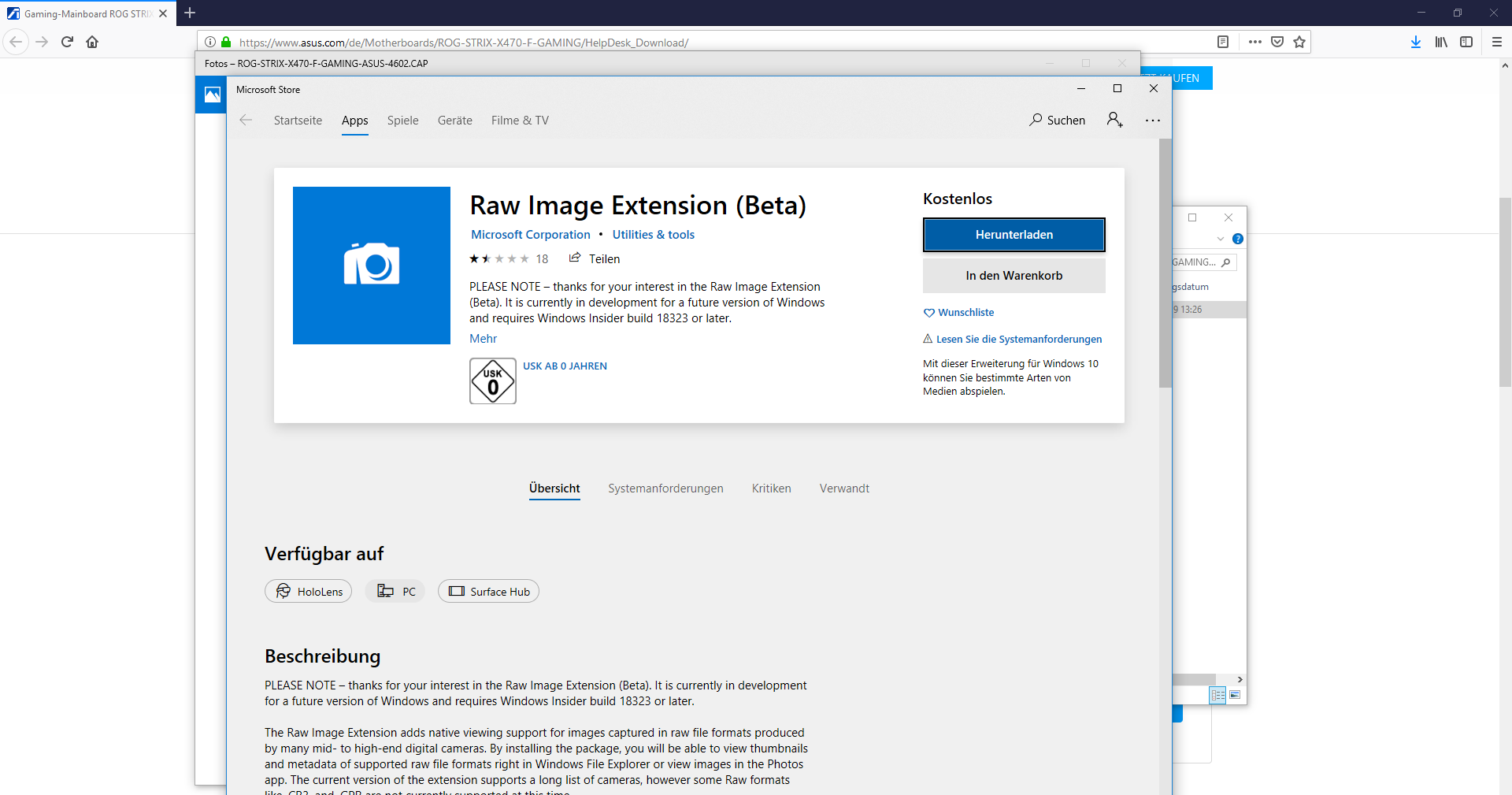This screenshot has height=795, width=1512.
Task: Add the app to Wunschliste
Action: pos(959,313)
